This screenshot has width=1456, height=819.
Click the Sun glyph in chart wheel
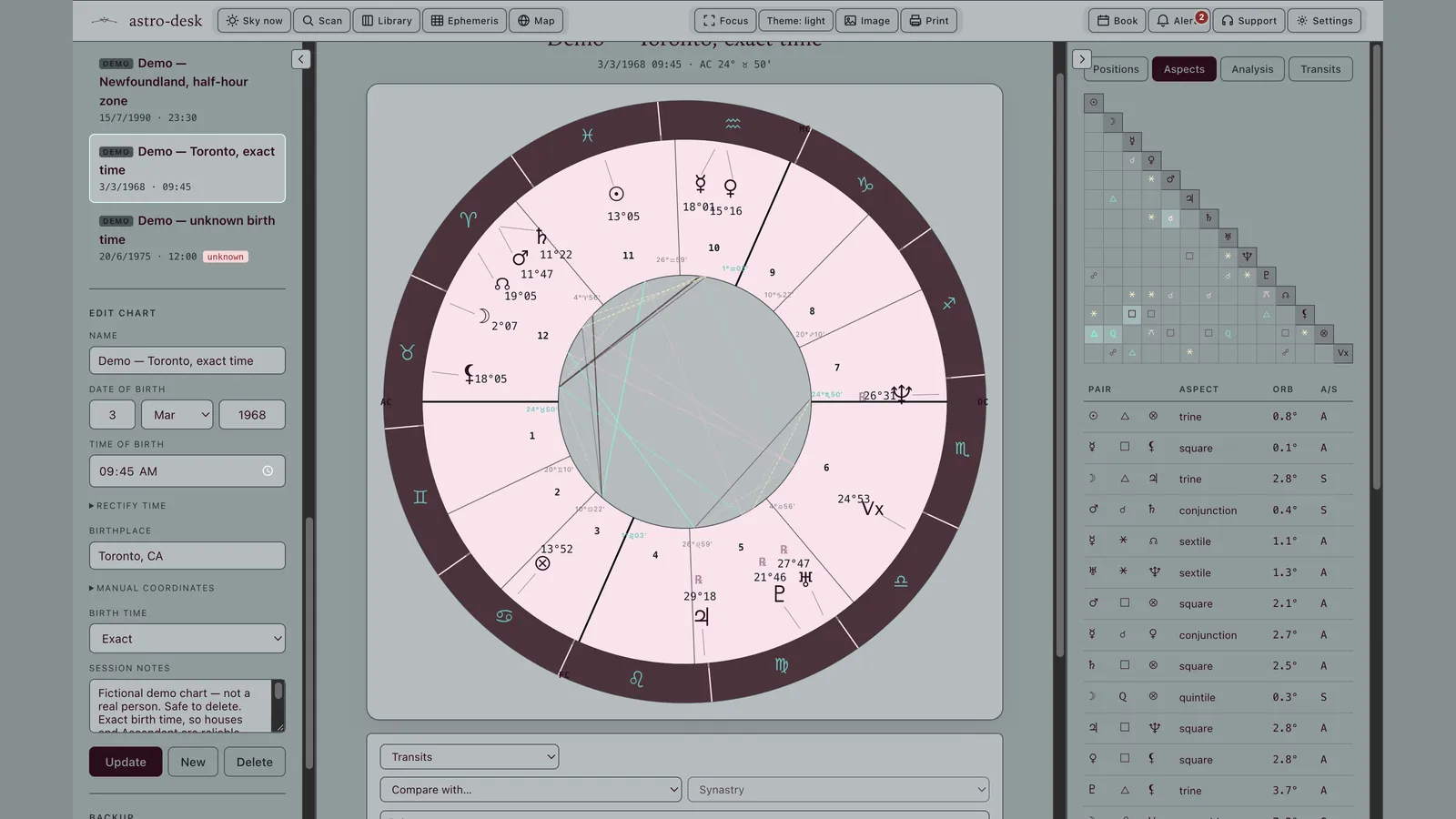click(x=616, y=194)
